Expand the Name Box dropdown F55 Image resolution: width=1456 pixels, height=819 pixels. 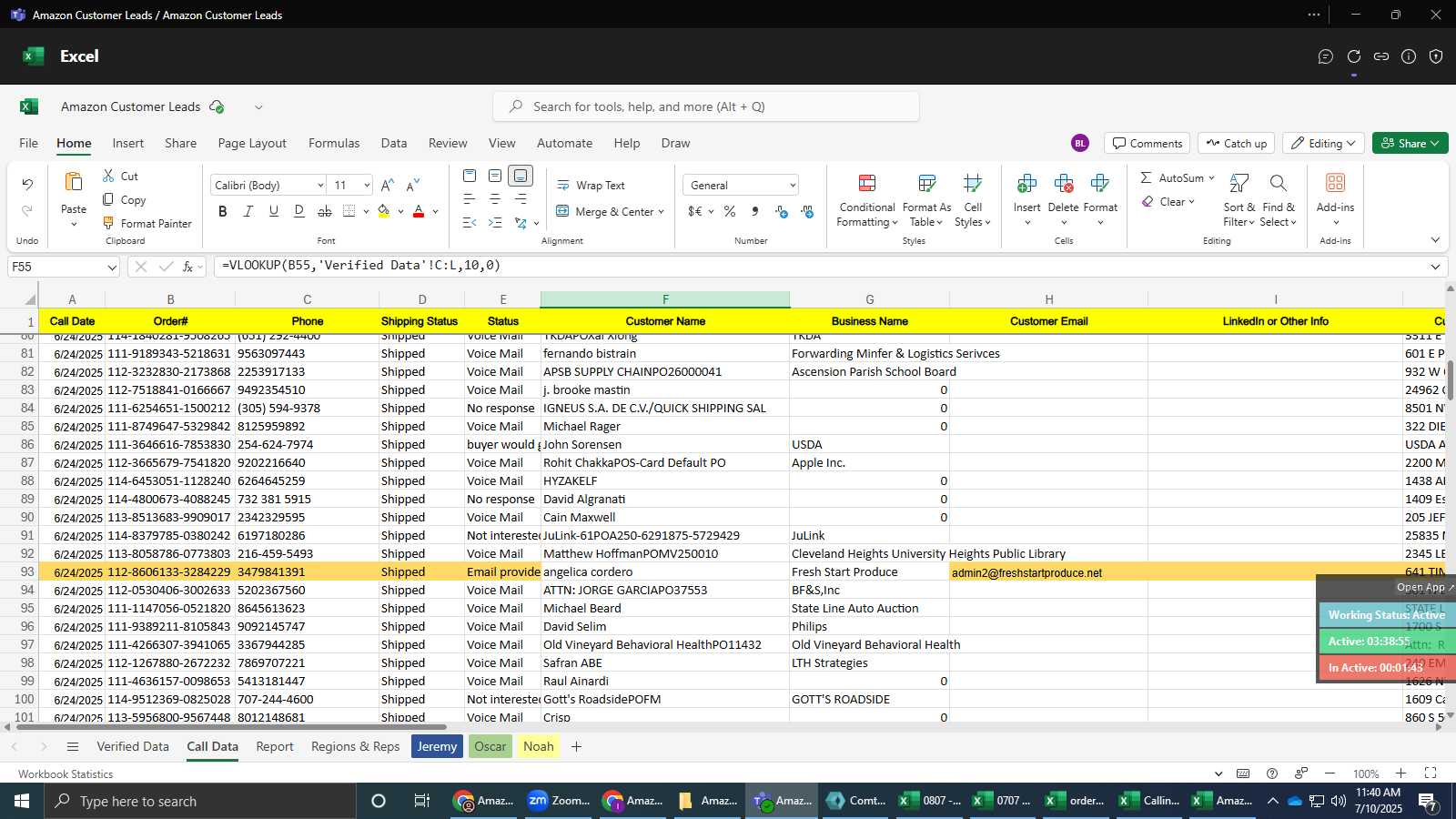[x=112, y=268]
